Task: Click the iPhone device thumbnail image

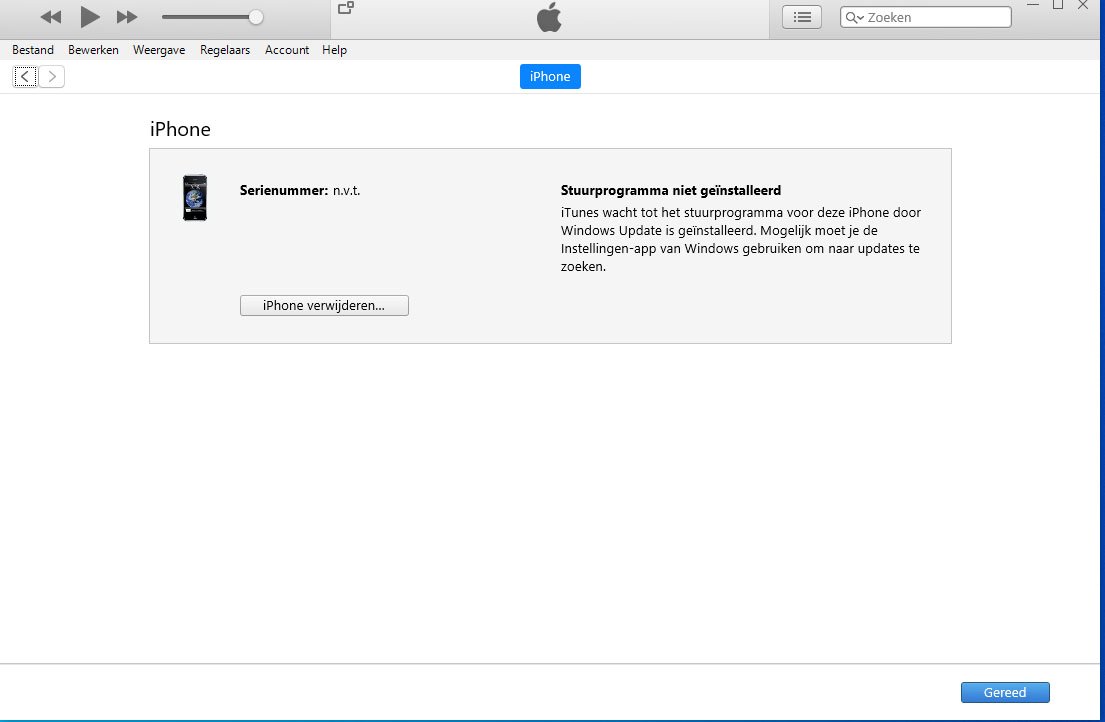Action: click(195, 198)
